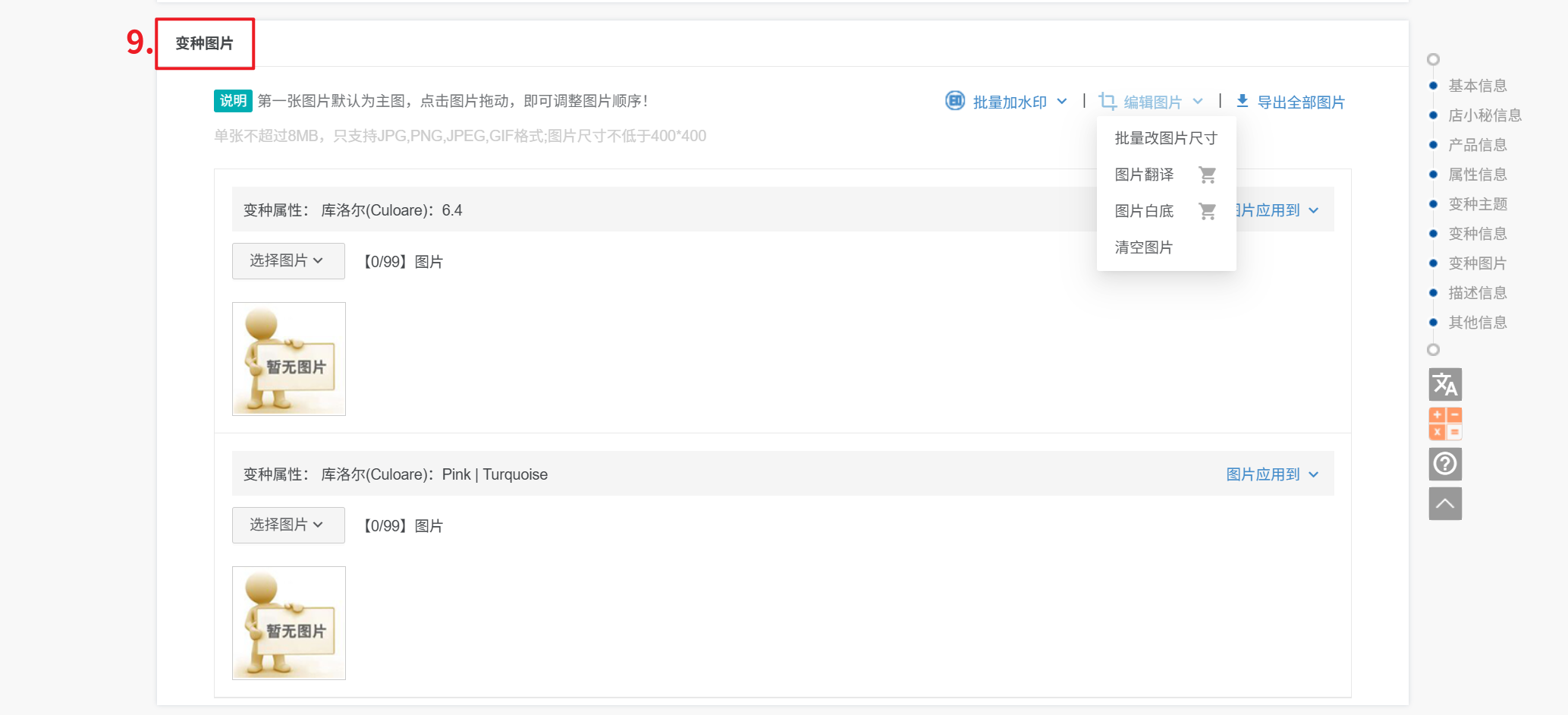Screen dimensions: 1568x715
Task: Click the batch watermark icon
Action: pyautogui.click(x=954, y=101)
